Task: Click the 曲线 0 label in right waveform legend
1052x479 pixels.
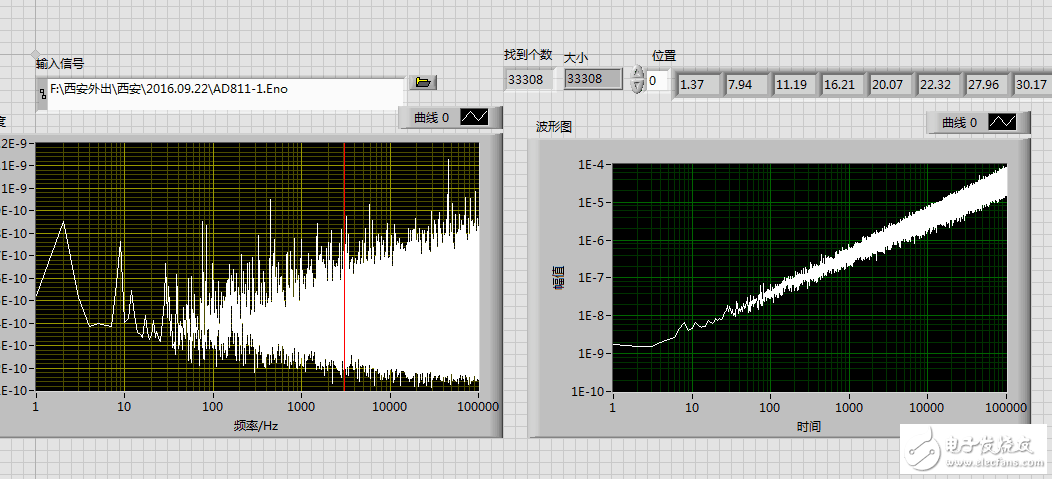Action: pos(959,122)
